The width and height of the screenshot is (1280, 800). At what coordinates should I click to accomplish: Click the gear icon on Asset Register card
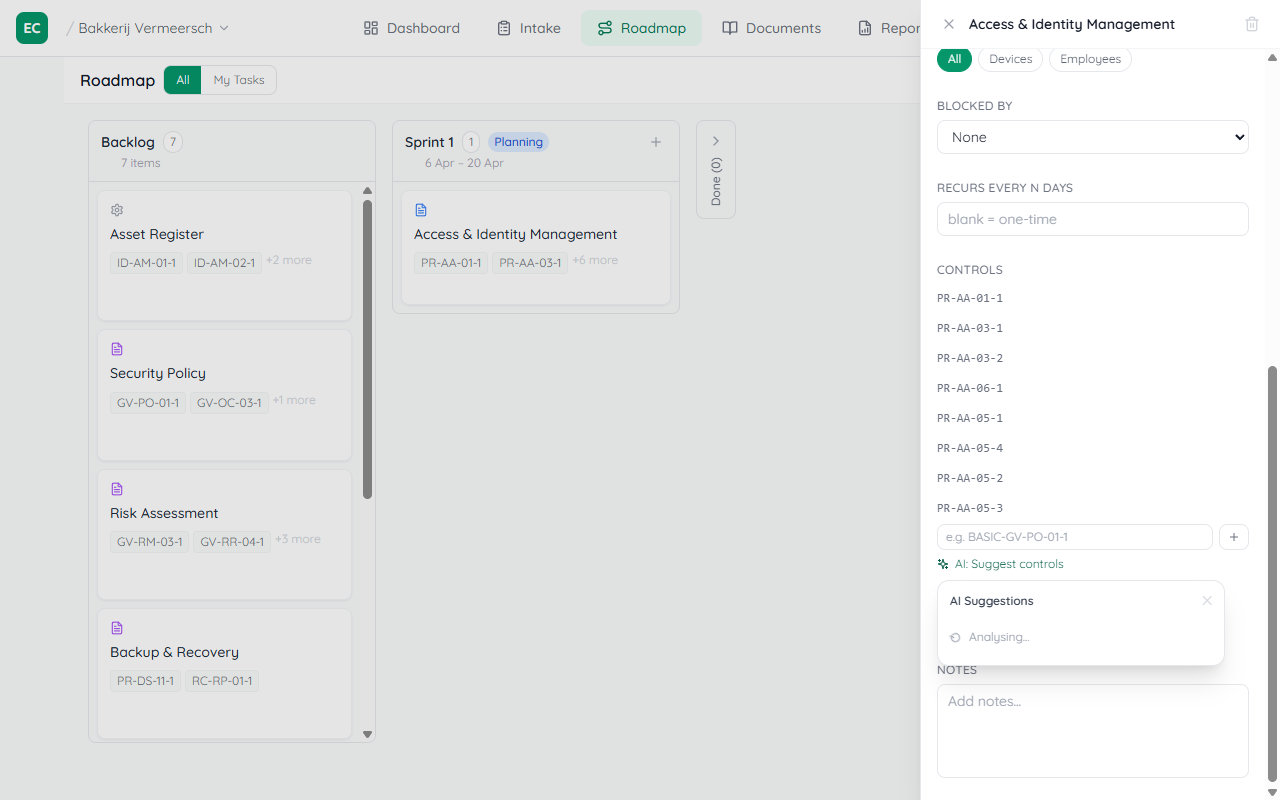(116, 210)
